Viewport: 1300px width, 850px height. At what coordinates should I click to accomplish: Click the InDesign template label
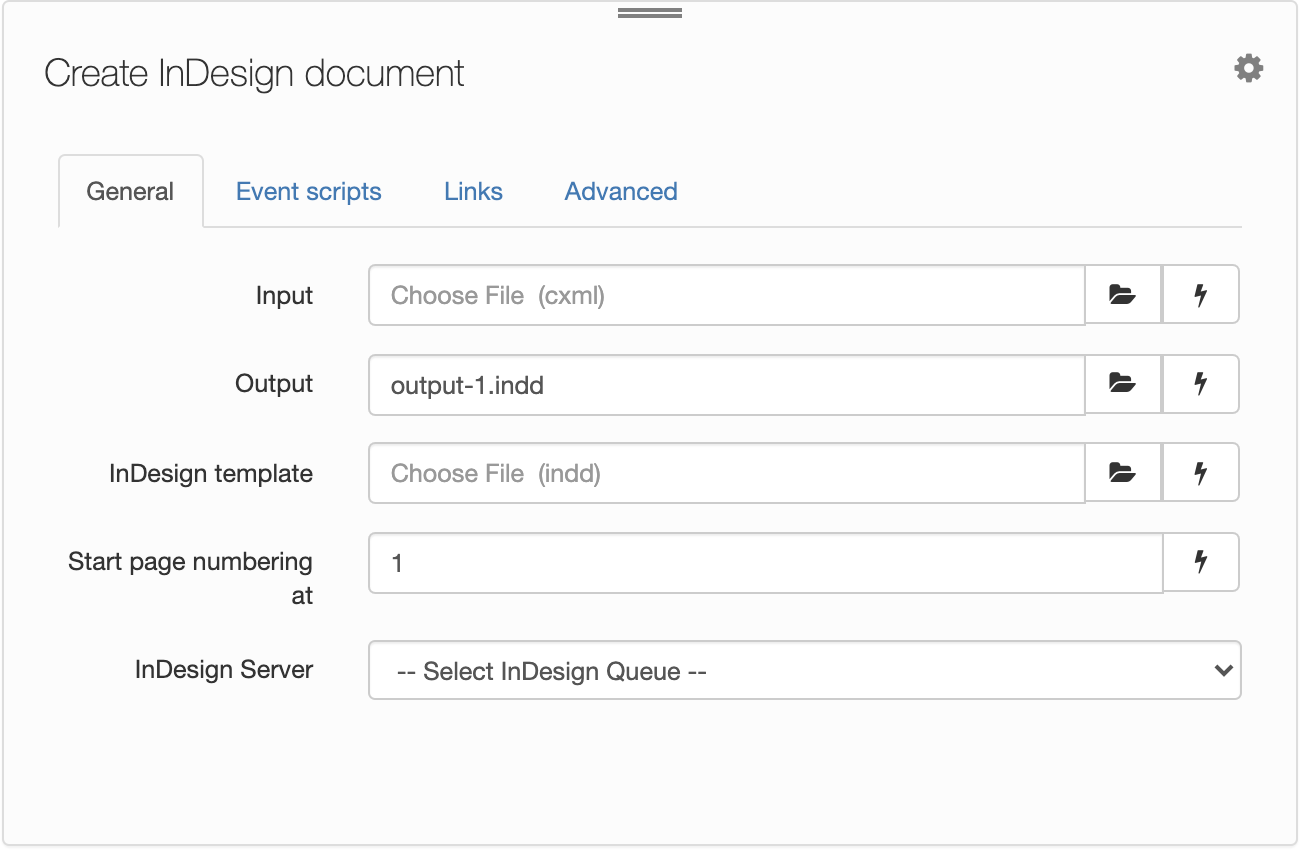point(211,473)
